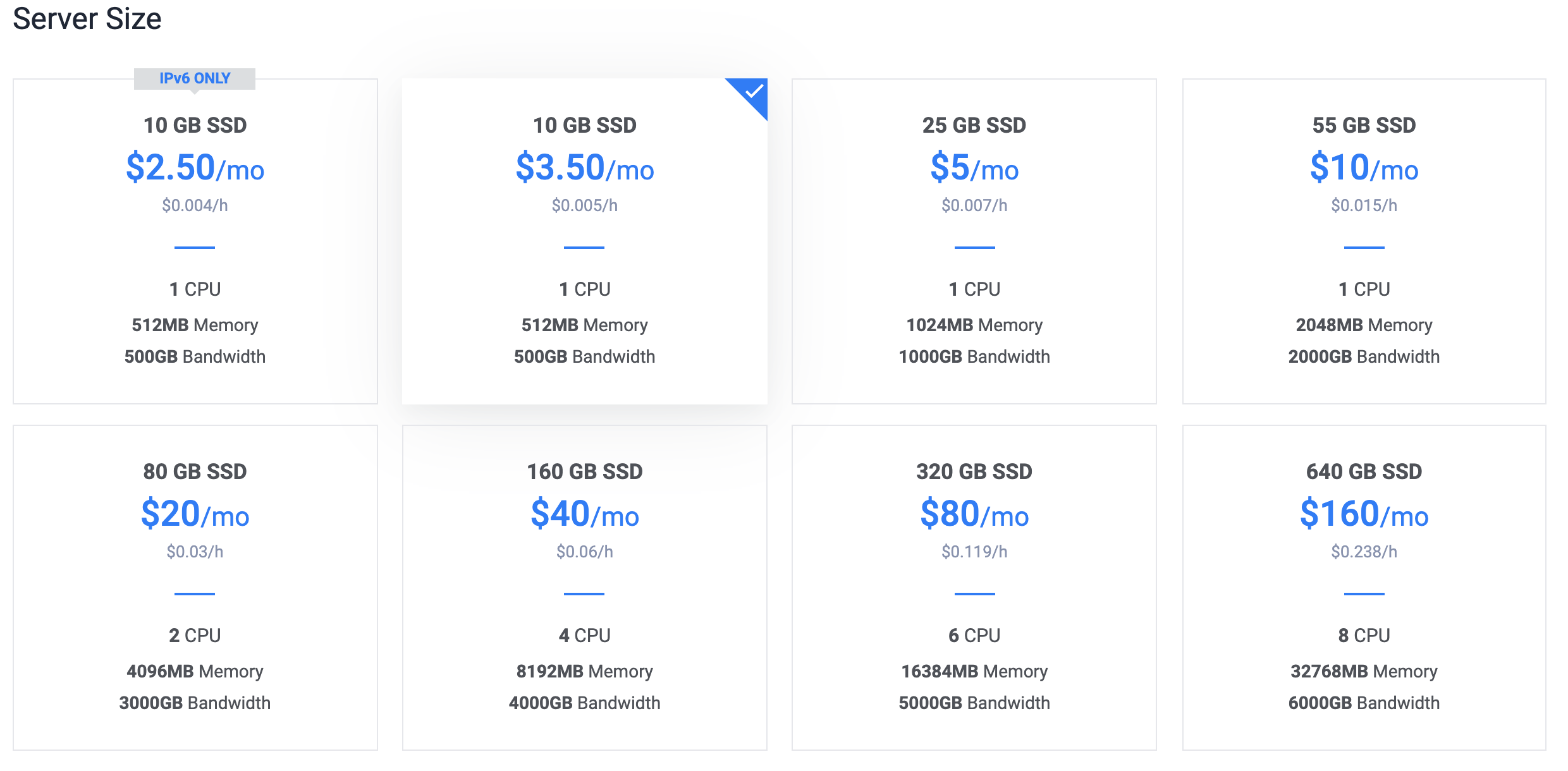Screen dimensions: 1568x771
Task: Click the 32768MB Memory label
Action: [1364, 671]
